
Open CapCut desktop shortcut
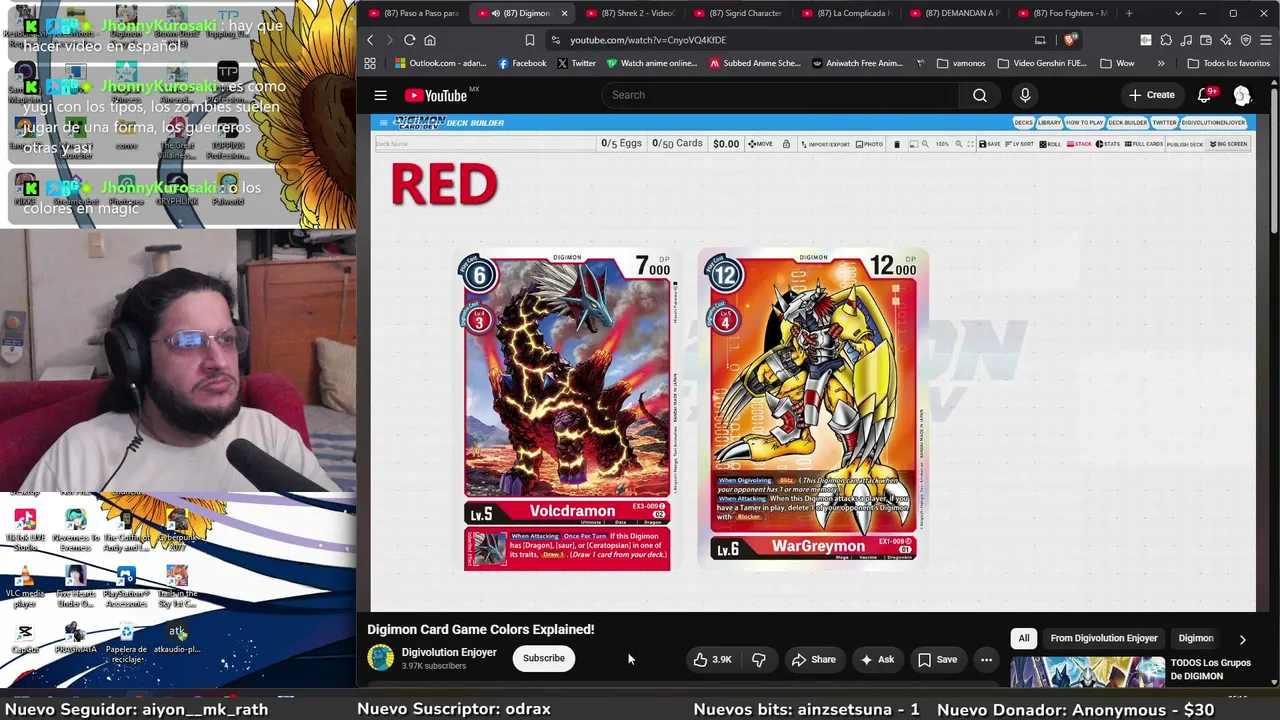[25, 637]
